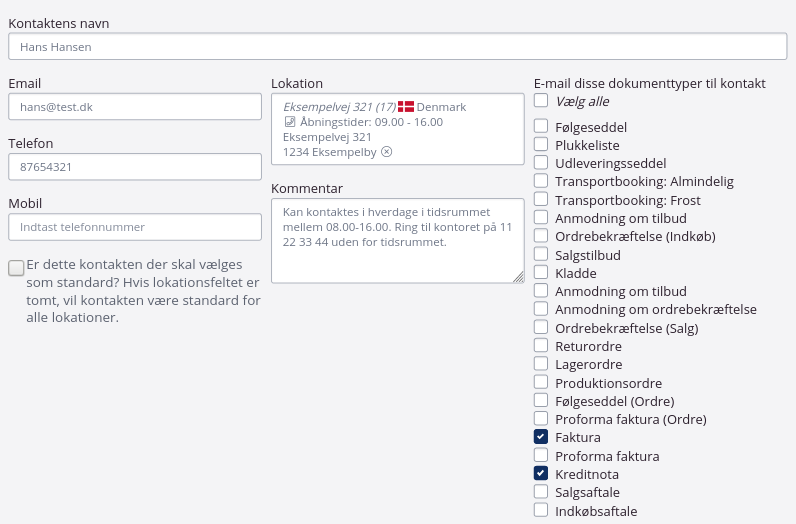Click the opening hours edit icon
The width and height of the screenshot is (796, 524).
290,122
